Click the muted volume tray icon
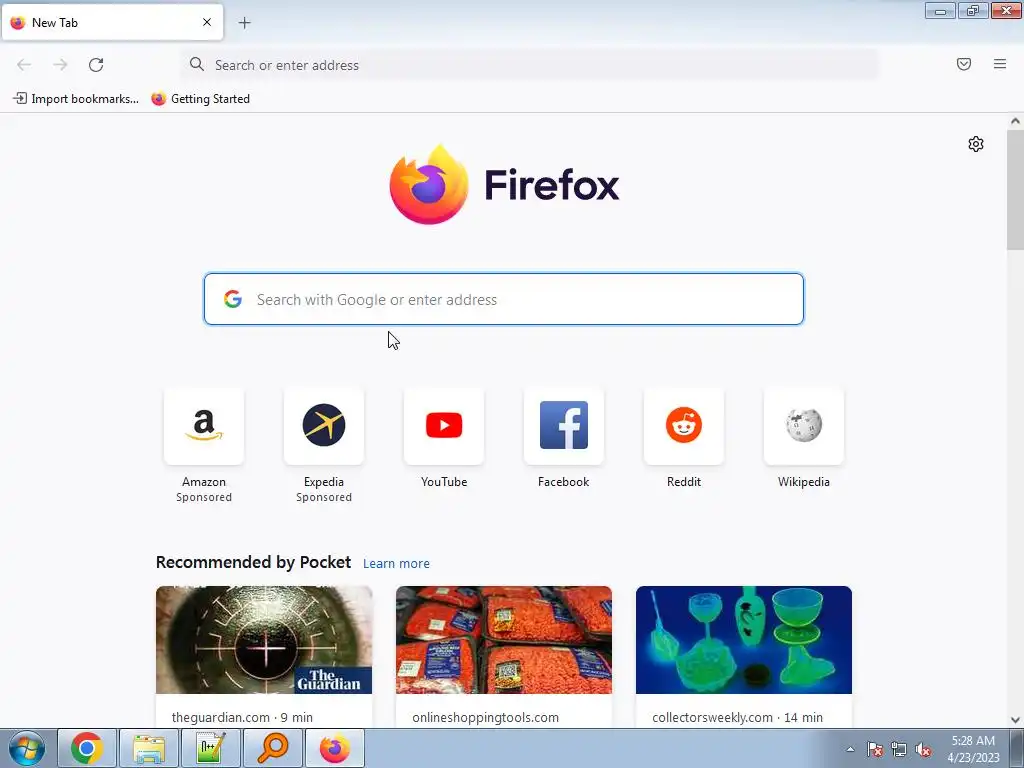The height and width of the screenshot is (768, 1024). click(x=923, y=750)
